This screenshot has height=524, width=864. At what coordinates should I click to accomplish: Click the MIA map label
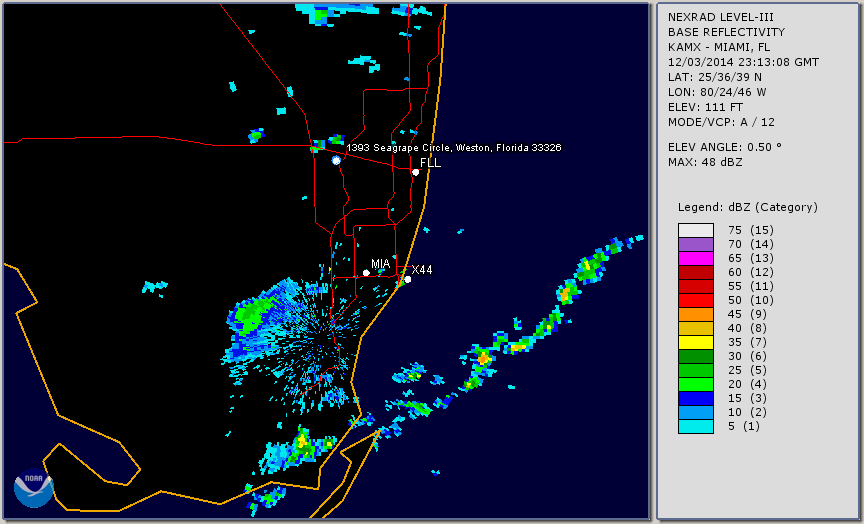pos(381,264)
